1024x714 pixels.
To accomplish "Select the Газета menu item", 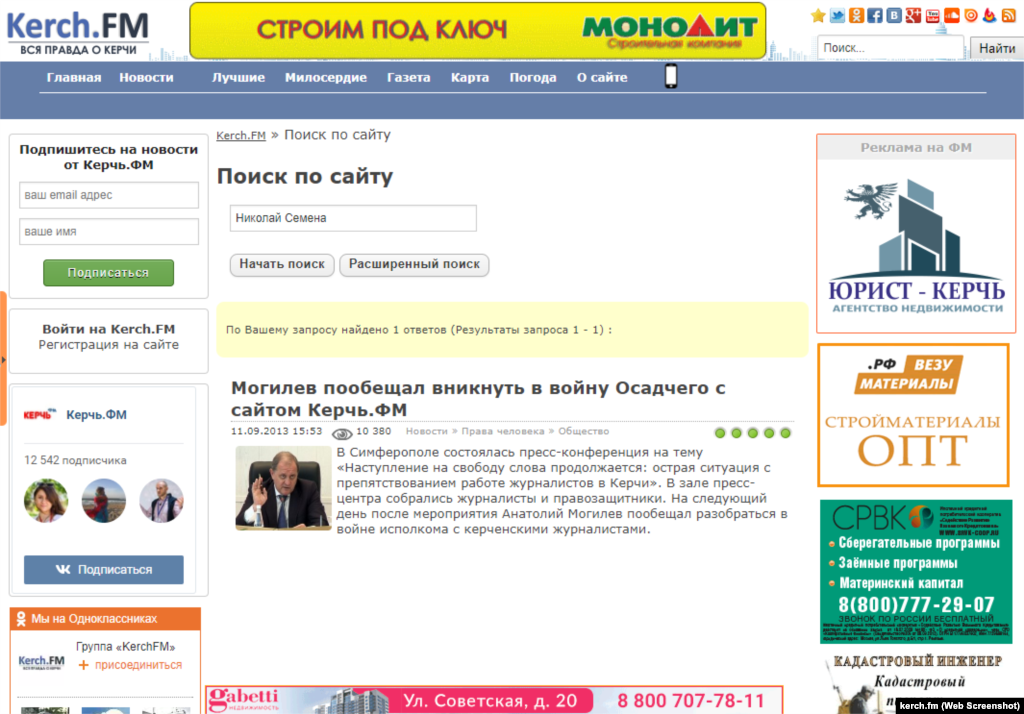I will click(x=408, y=77).
